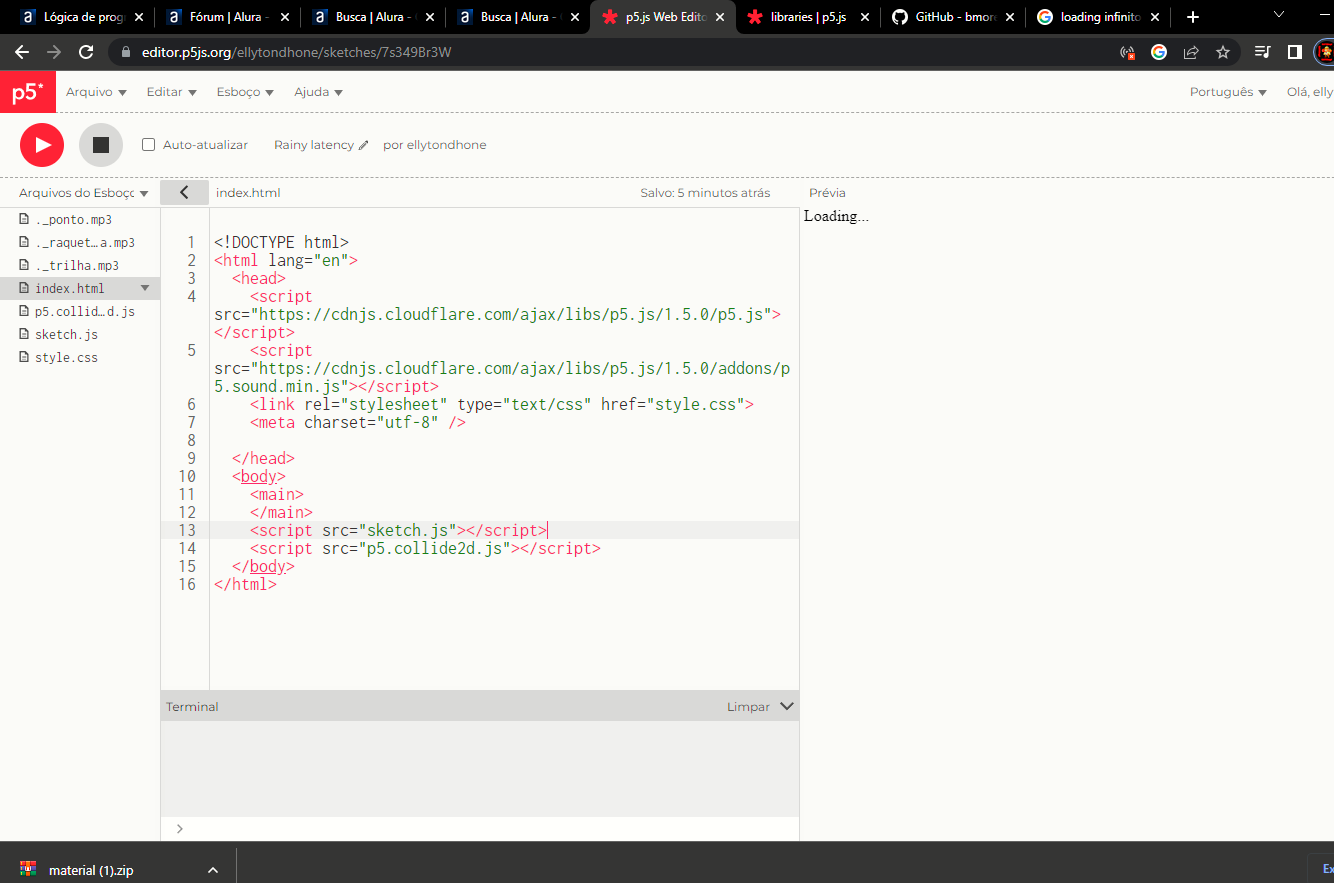Open the Arquivo menu
1334x883 pixels.
pyautogui.click(x=96, y=92)
